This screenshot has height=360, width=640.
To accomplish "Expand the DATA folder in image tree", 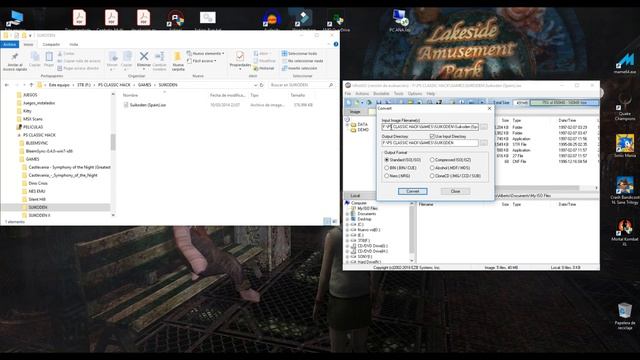I will coord(348,124).
